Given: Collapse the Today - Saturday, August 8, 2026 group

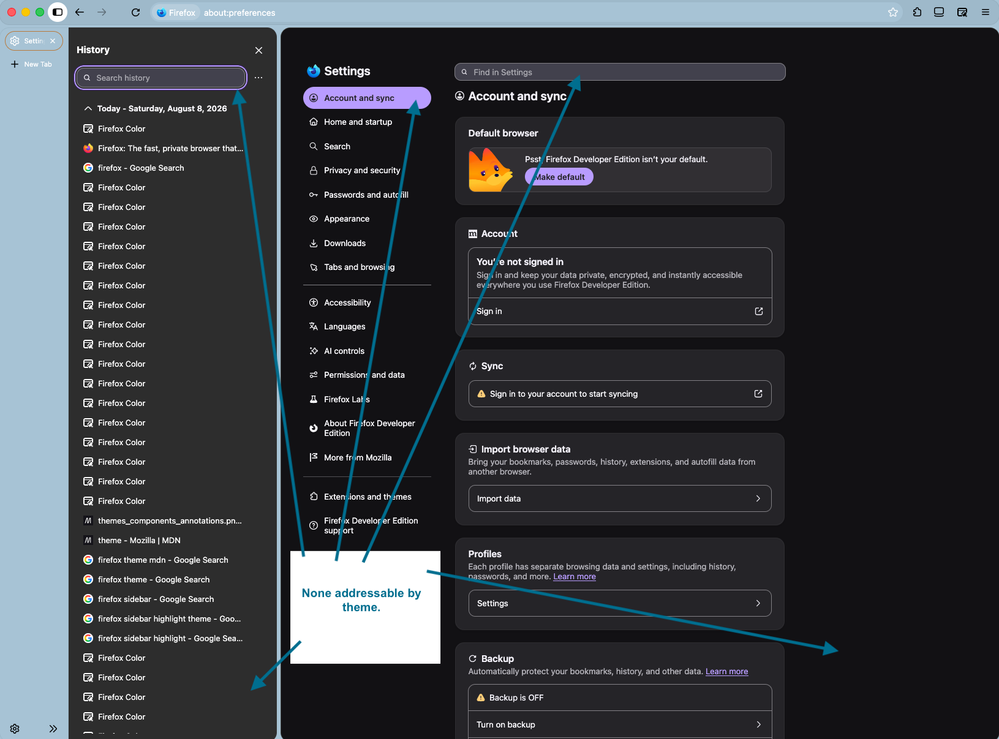Looking at the screenshot, I should [x=88, y=108].
